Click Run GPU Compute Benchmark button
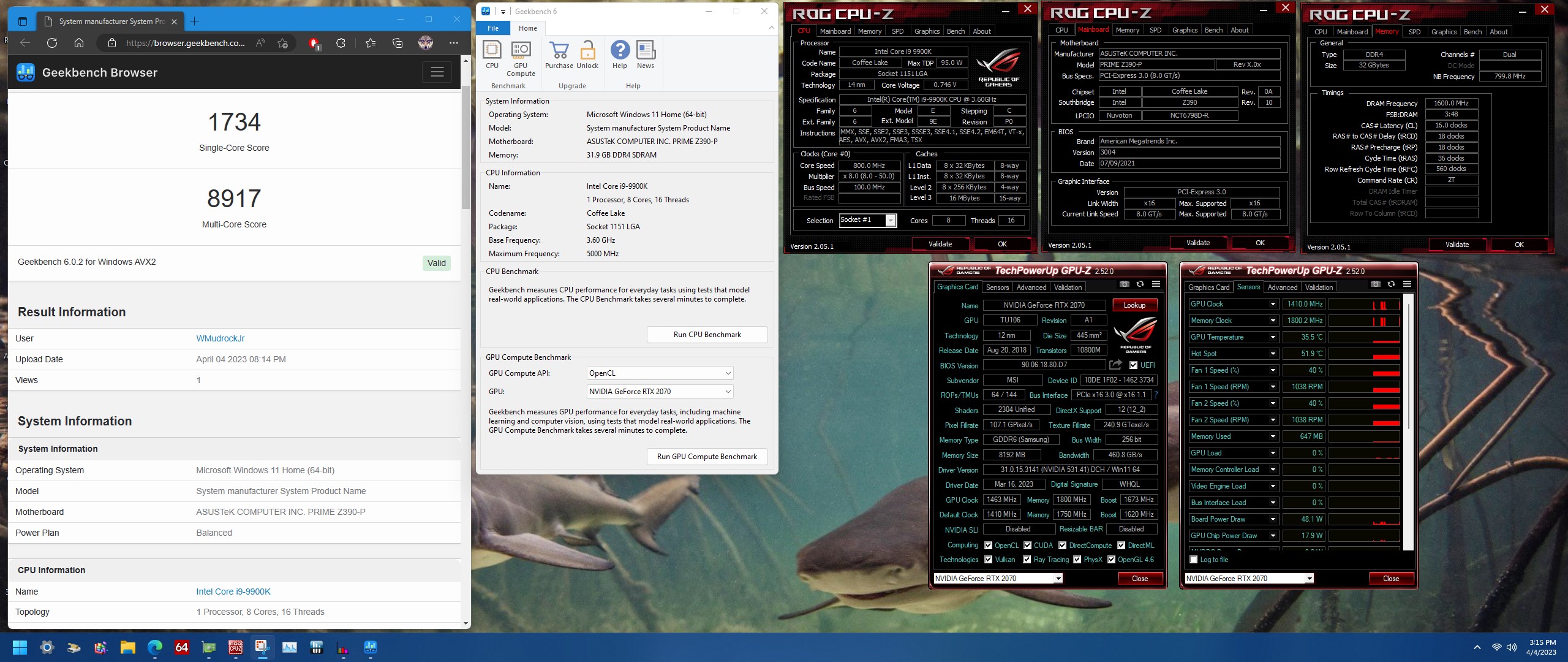The width and height of the screenshot is (1568, 662). (x=707, y=457)
